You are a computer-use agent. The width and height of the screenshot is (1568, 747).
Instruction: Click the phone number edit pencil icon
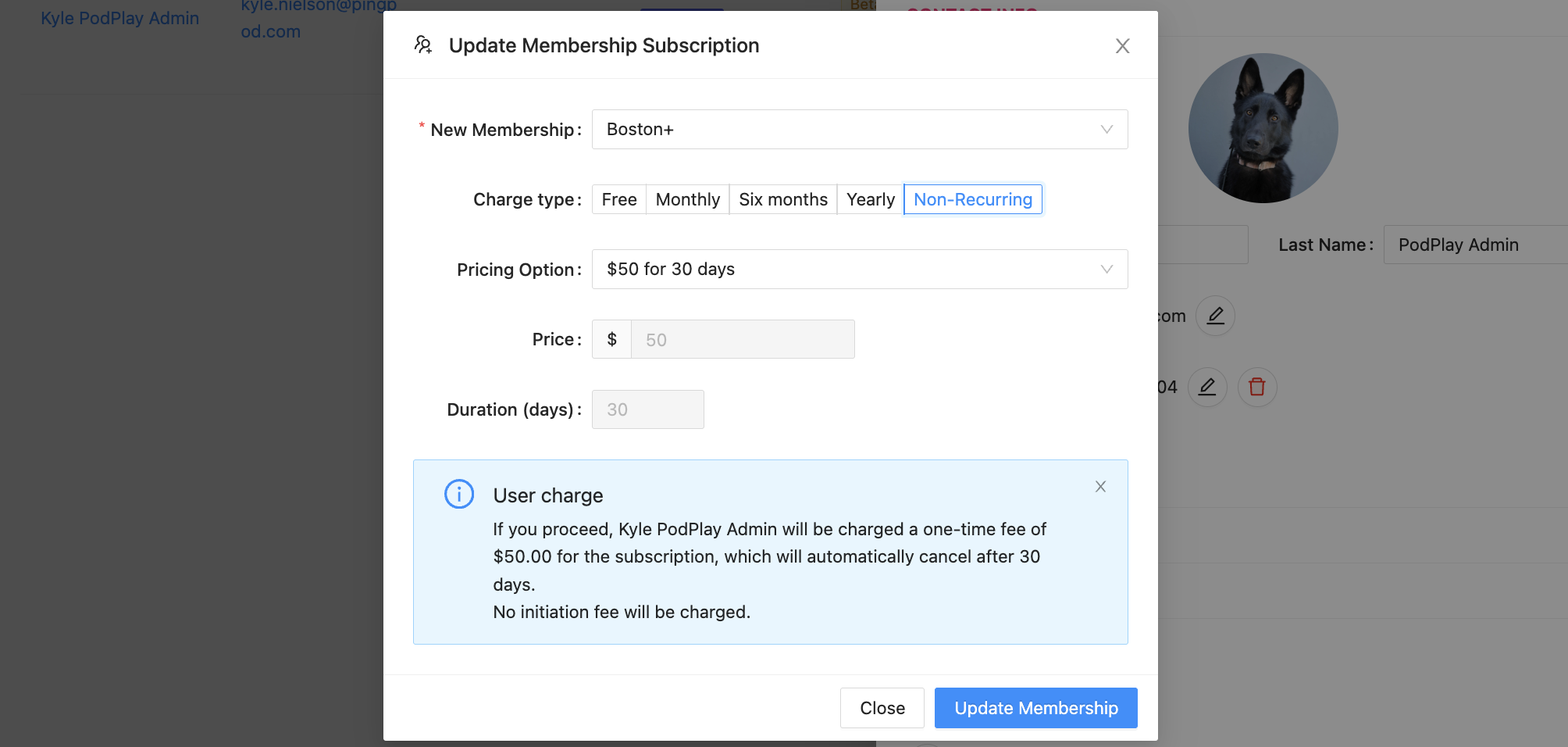(1207, 387)
